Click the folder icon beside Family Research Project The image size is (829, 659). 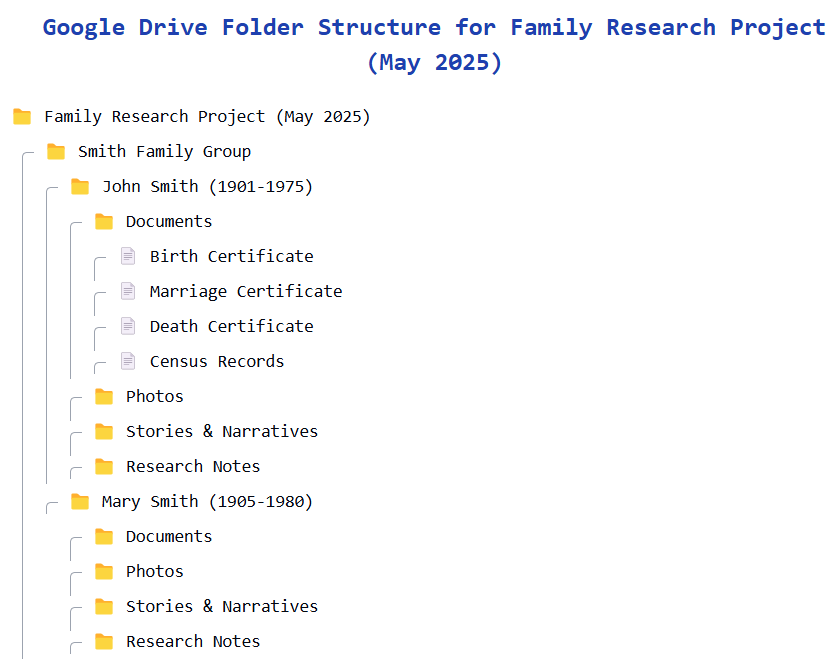[22, 116]
